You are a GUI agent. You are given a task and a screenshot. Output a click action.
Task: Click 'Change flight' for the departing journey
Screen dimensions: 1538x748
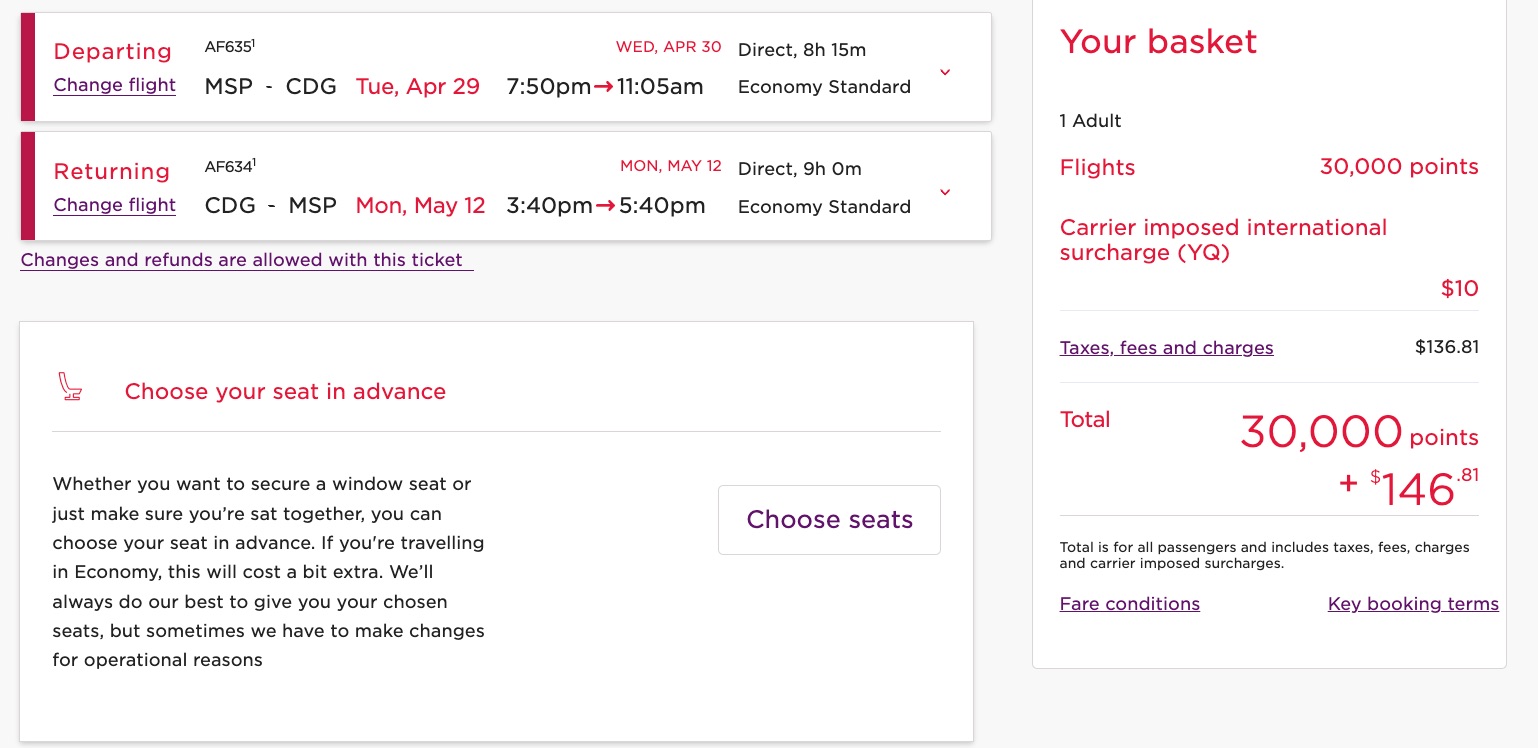(x=114, y=86)
